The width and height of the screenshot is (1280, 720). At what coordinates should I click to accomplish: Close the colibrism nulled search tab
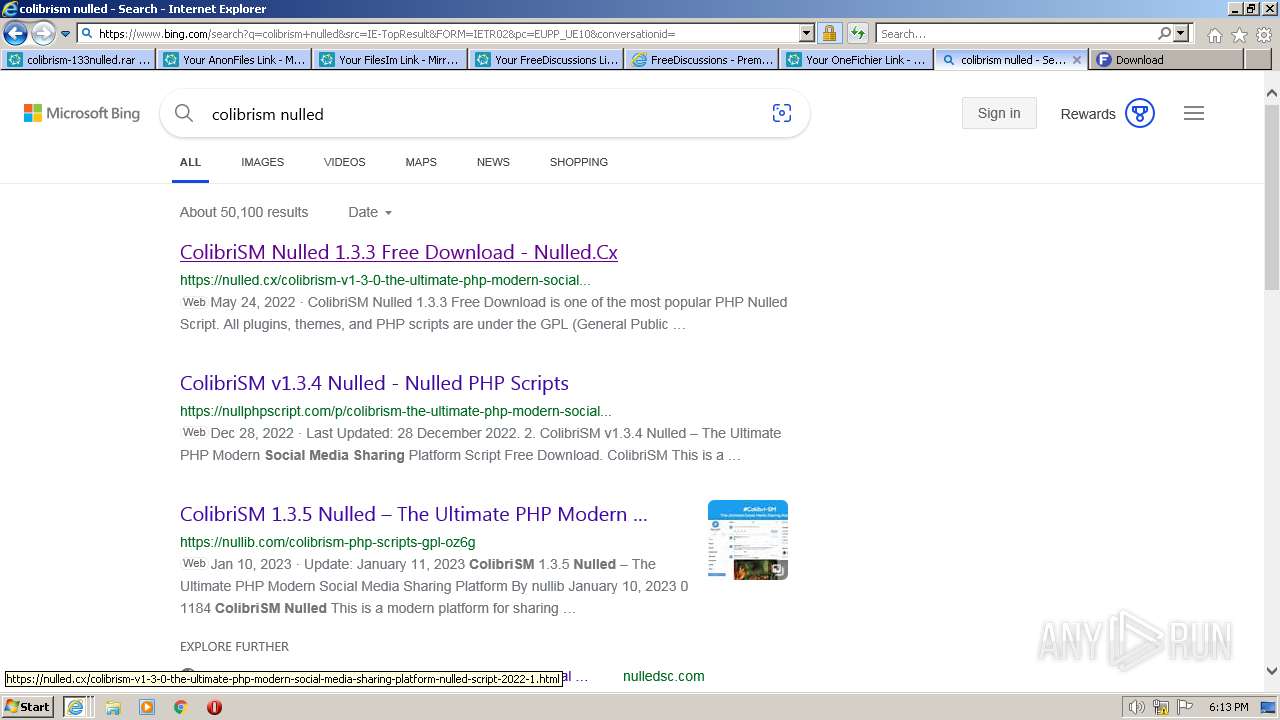[1077, 60]
